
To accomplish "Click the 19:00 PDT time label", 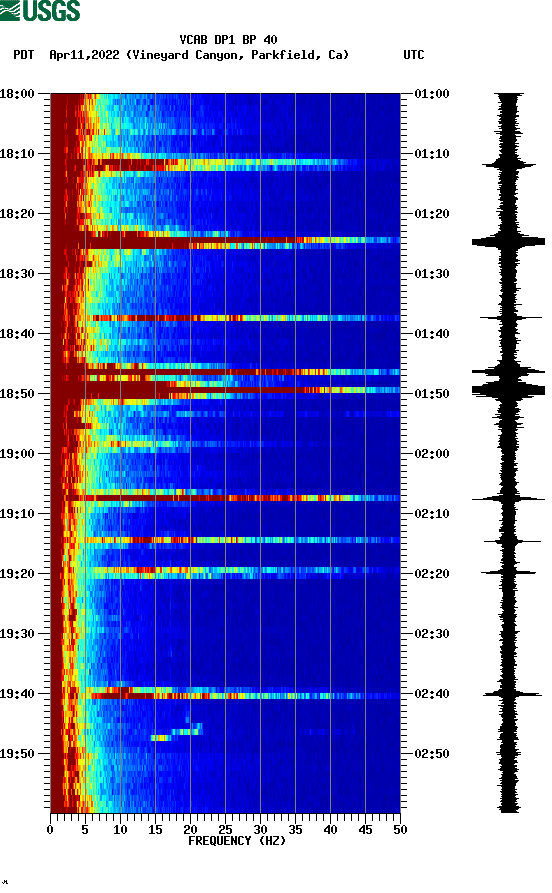I will click(17, 454).
